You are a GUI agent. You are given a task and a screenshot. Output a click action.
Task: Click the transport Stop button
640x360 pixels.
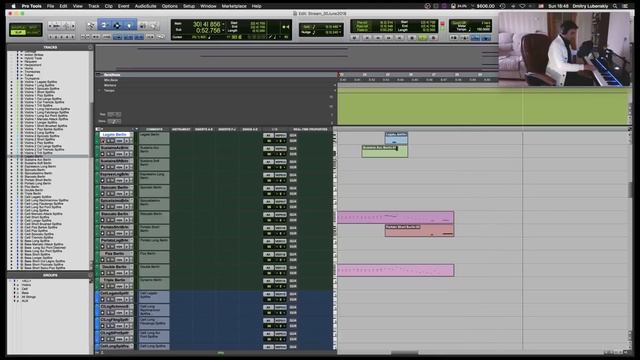tap(412, 38)
